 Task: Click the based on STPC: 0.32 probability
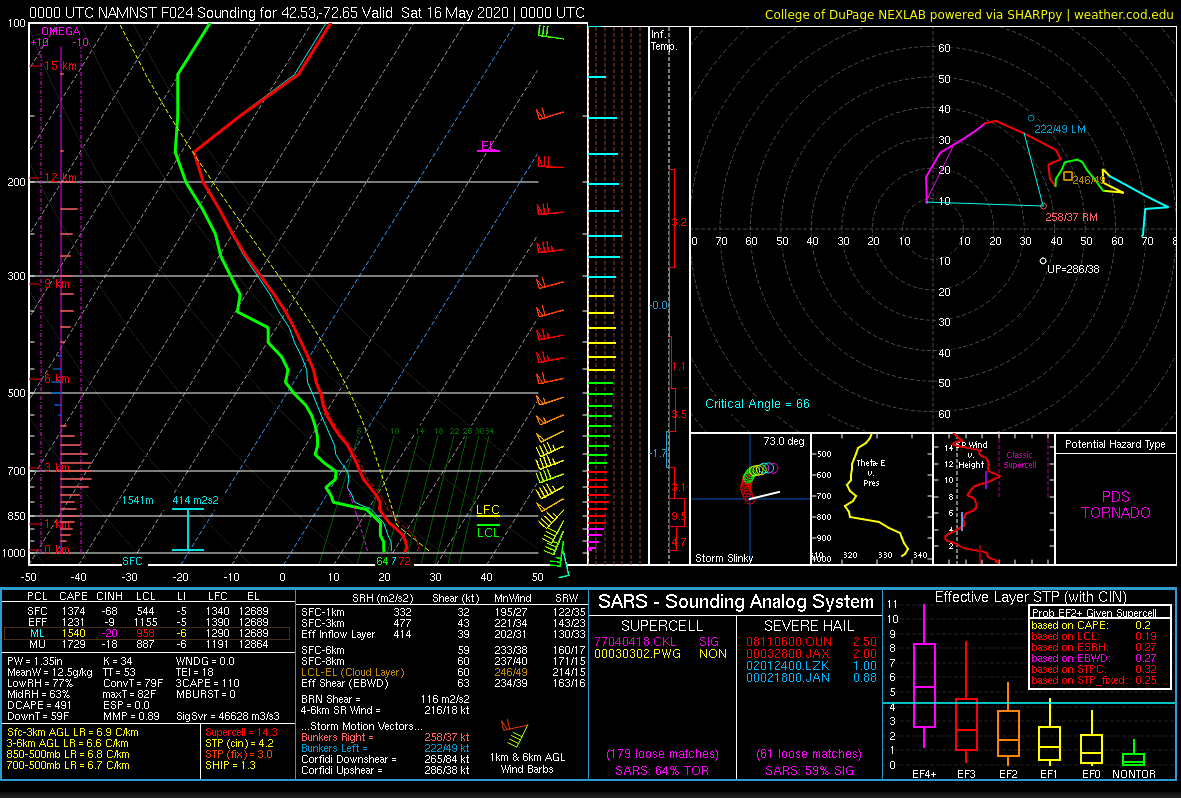point(1094,669)
